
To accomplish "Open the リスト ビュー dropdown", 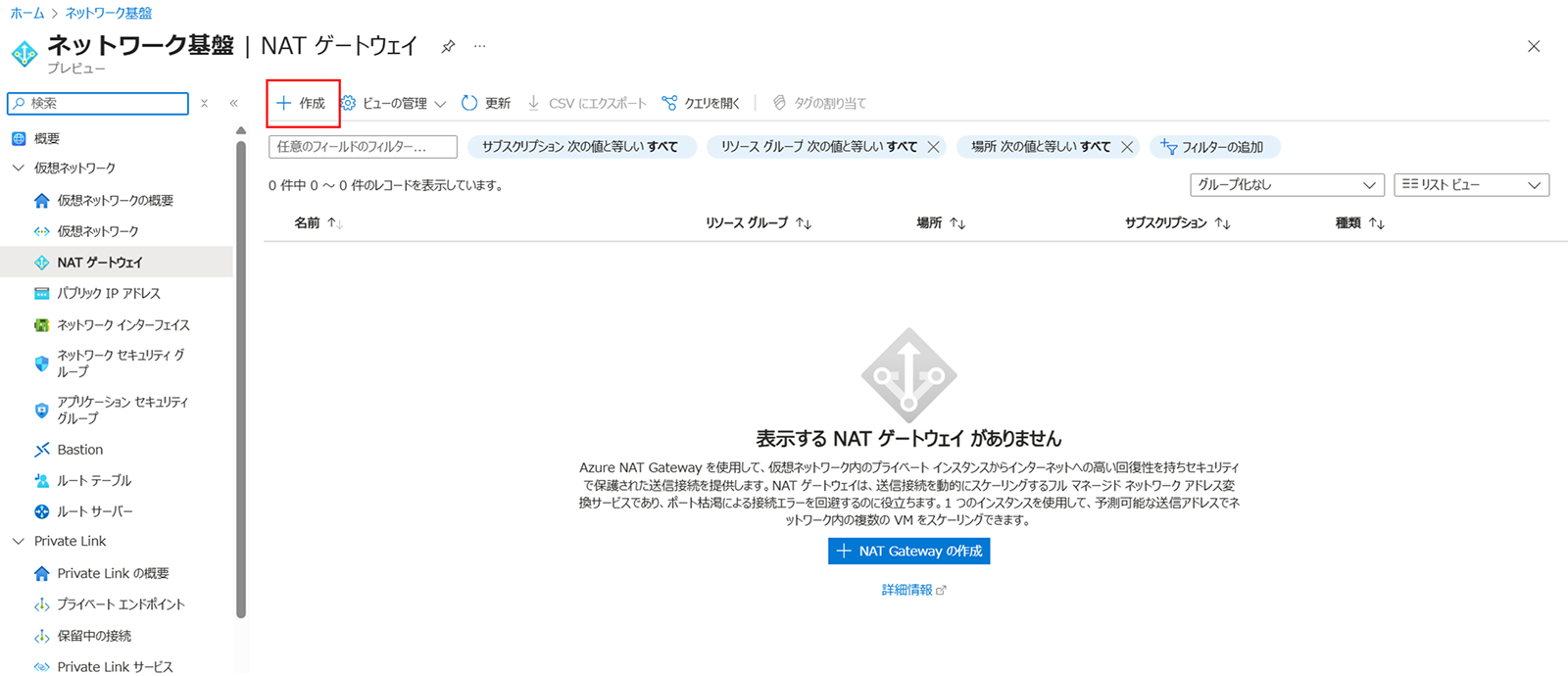I will click(x=1471, y=185).
